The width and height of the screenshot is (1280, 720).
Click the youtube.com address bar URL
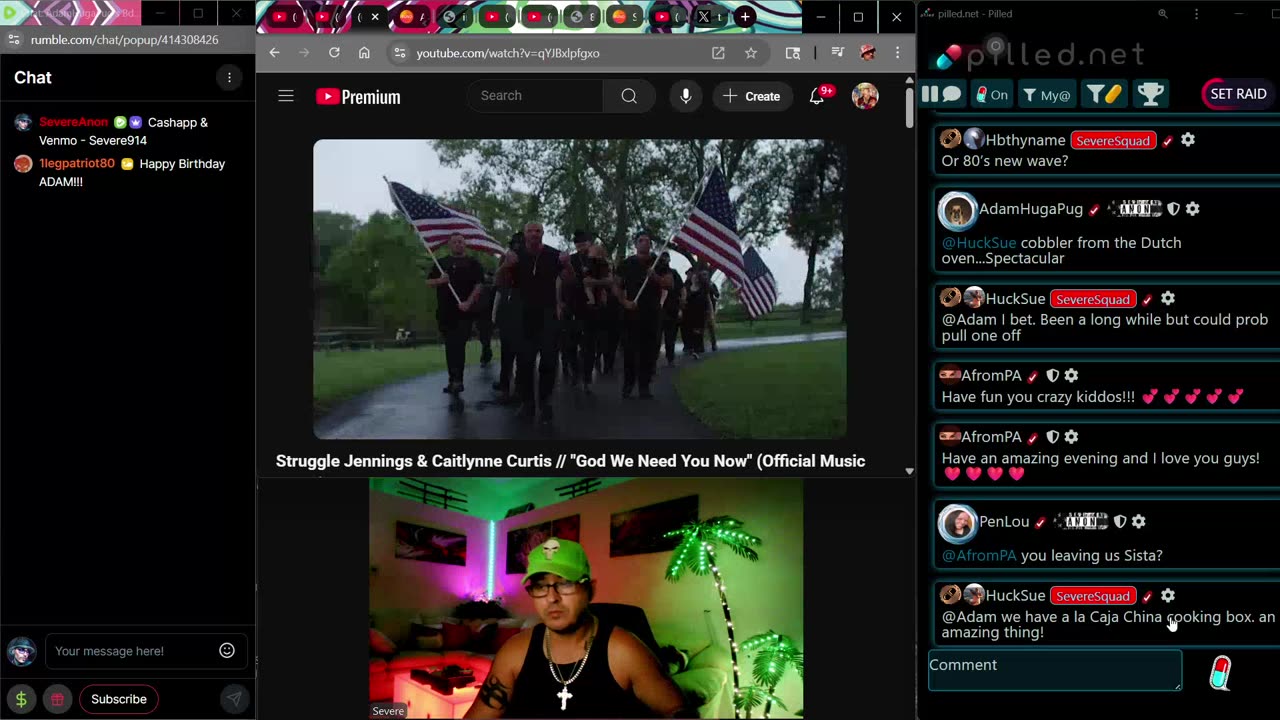[508, 53]
